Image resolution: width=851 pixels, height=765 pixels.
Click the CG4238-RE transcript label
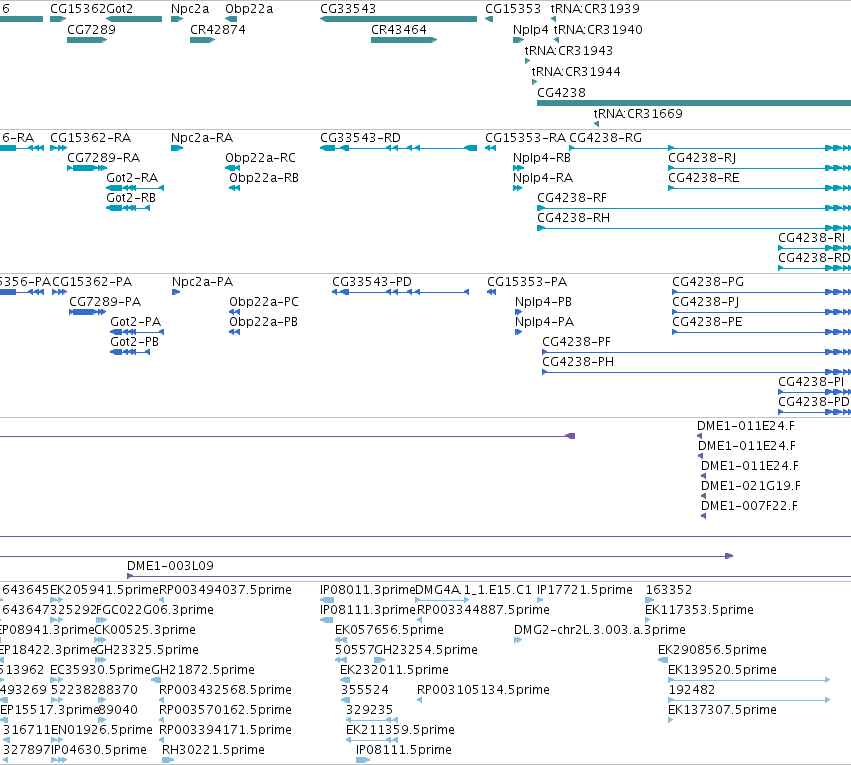(x=703, y=178)
